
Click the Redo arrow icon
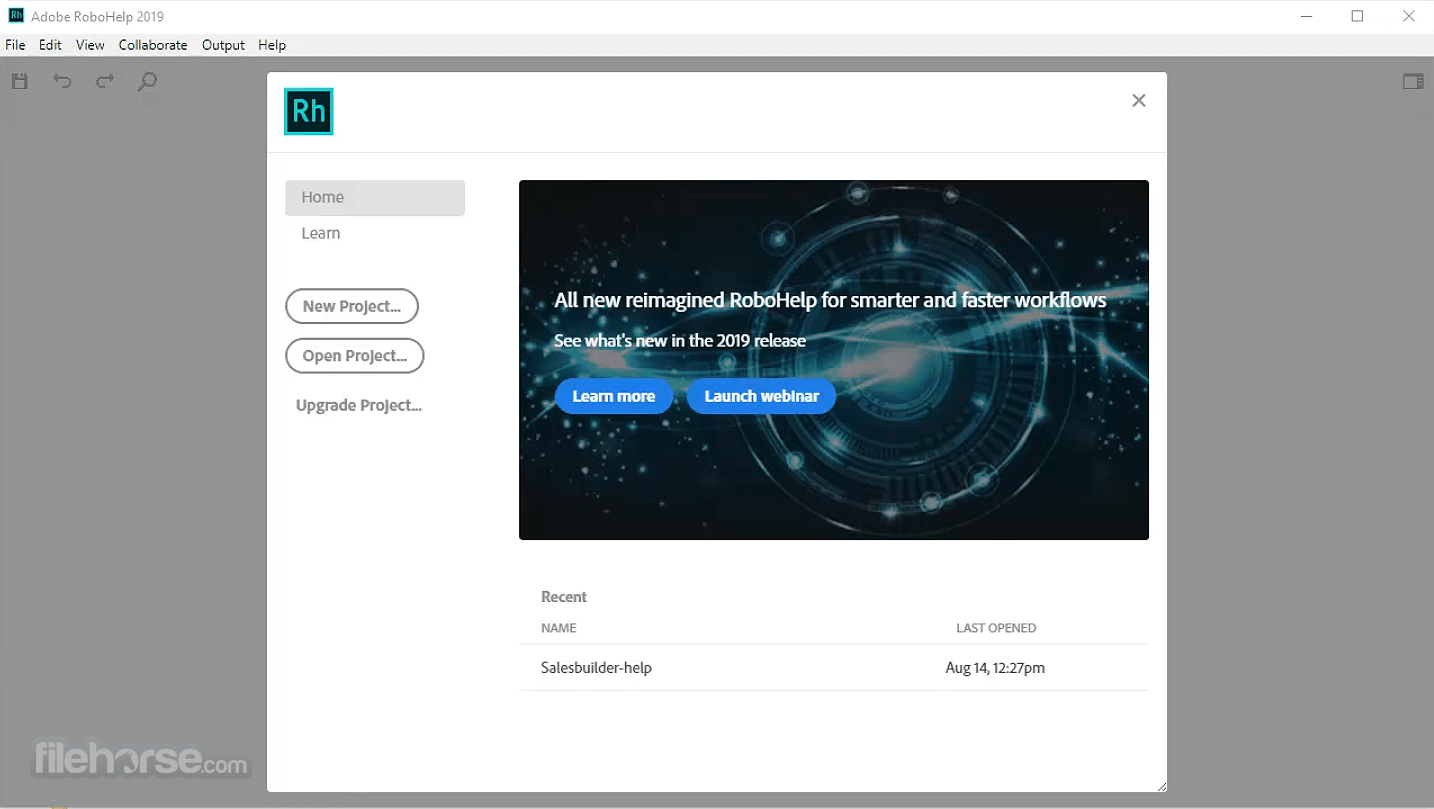pyautogui.click(x=105, y=81)
